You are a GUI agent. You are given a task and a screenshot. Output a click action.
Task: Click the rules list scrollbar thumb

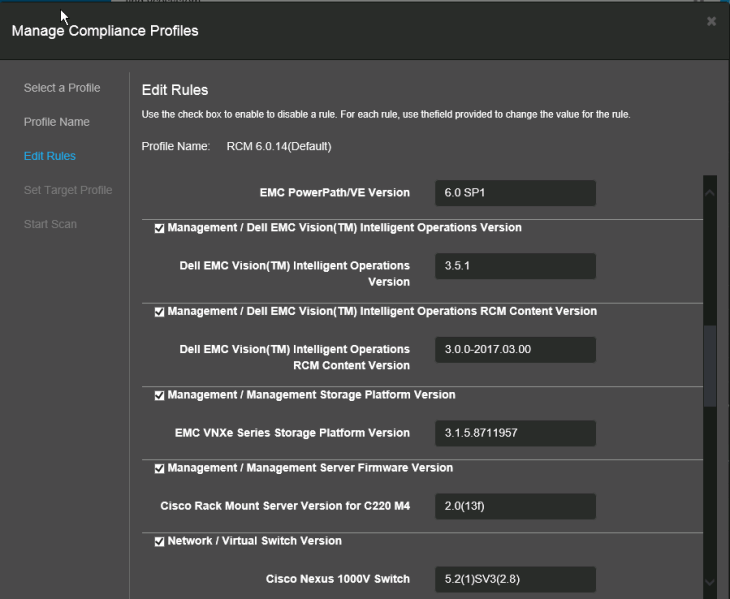(710, 365)
